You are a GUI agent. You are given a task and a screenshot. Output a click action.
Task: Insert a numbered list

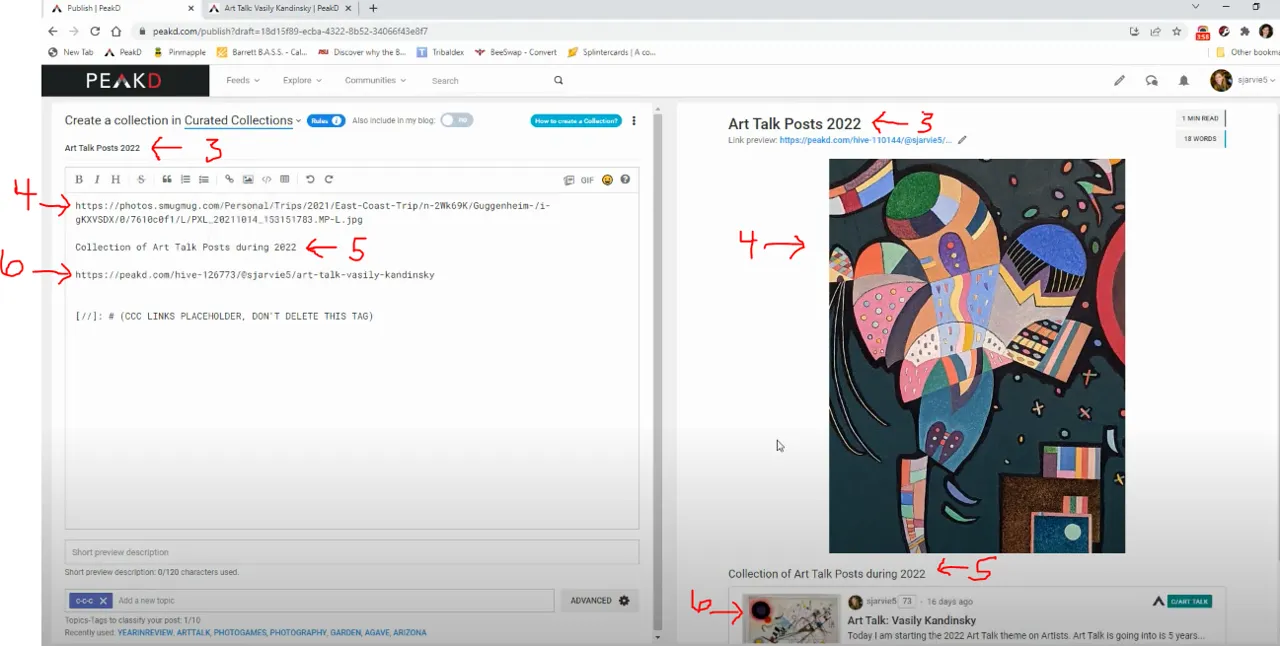click(185, 180)
